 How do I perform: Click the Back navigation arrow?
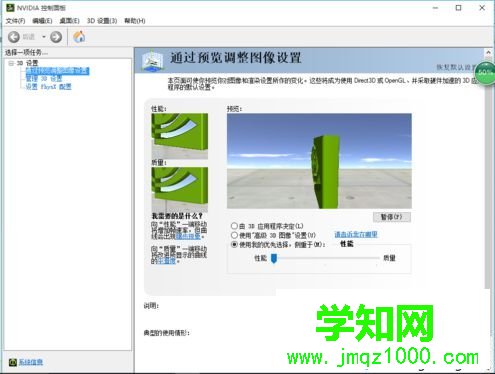tap(14, 37)
